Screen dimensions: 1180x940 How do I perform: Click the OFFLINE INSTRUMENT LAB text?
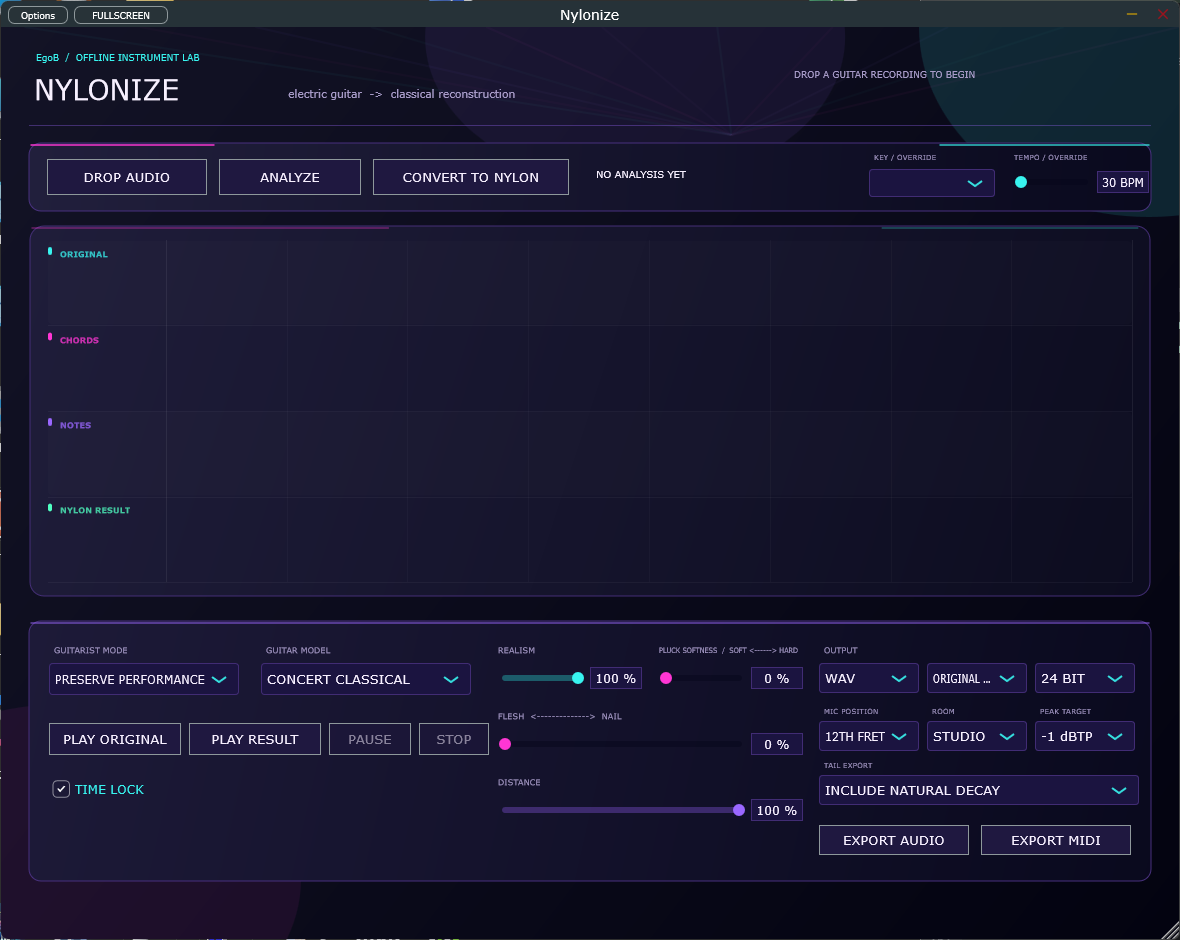(138, 58)
